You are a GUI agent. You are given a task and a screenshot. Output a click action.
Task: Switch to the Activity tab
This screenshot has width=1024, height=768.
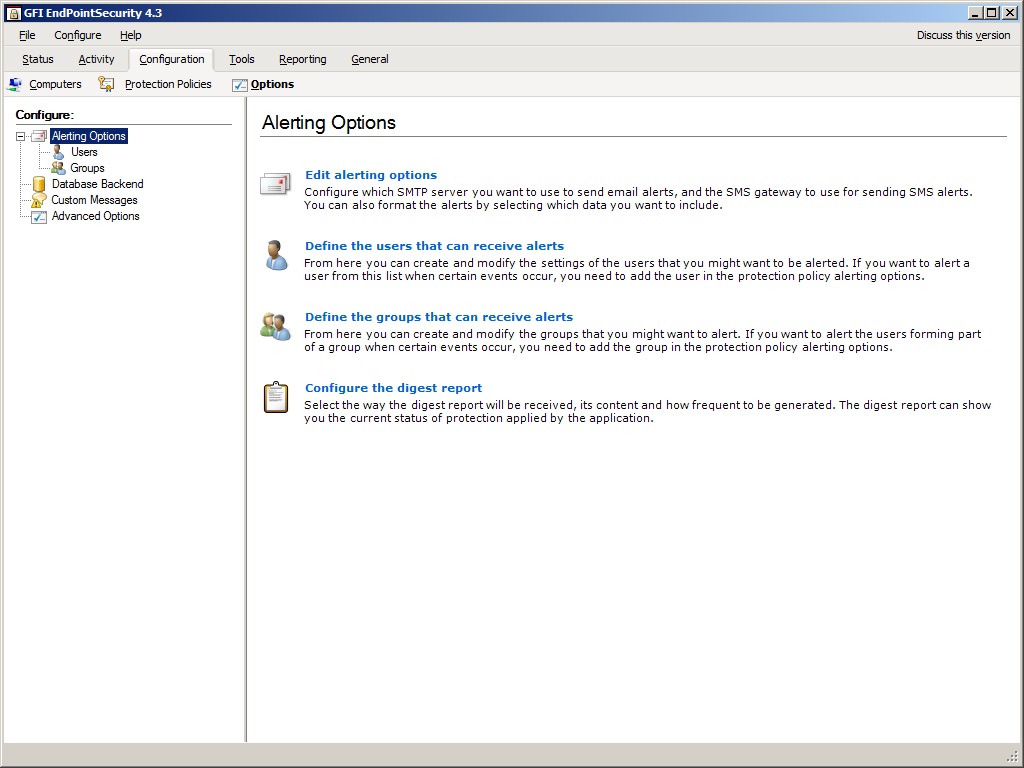pos(96,59)
